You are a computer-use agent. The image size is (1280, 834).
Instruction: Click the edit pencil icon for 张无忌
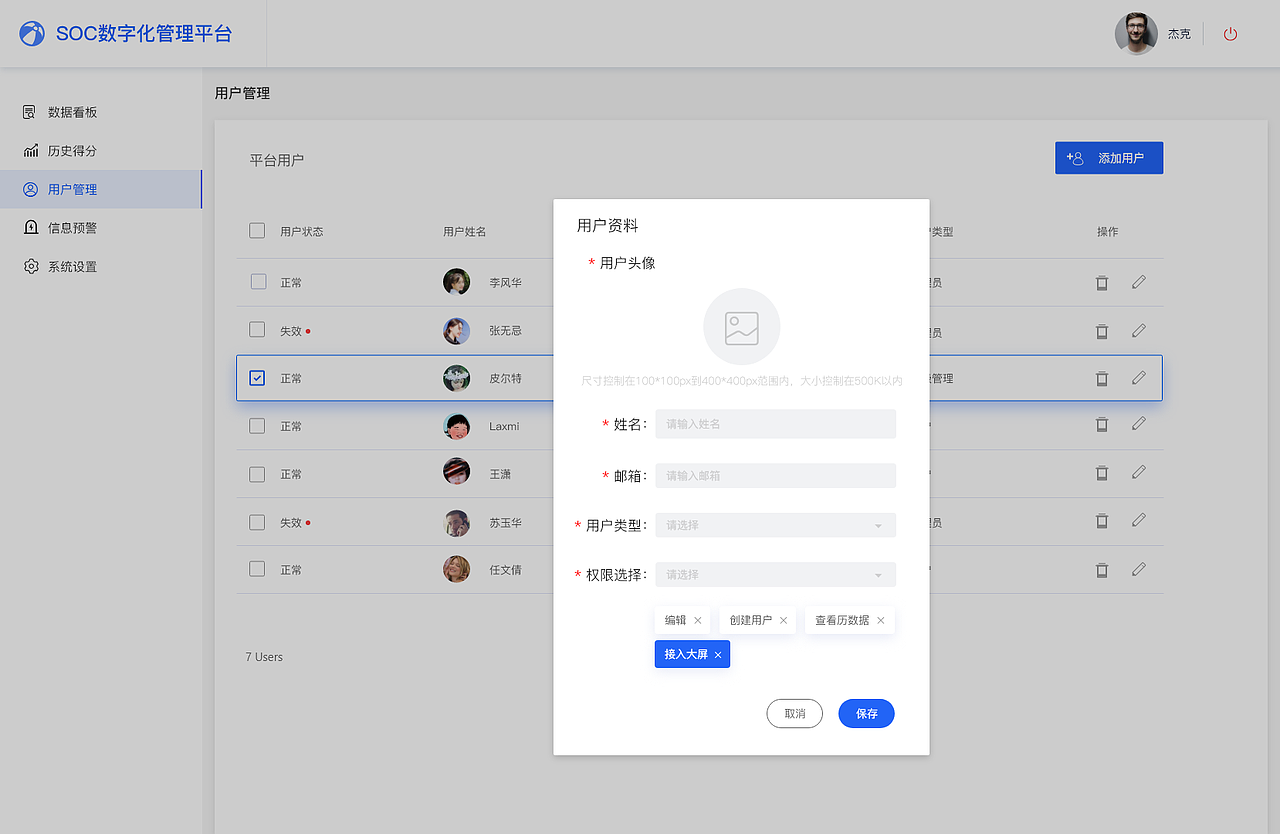[x=1138, y=330]
